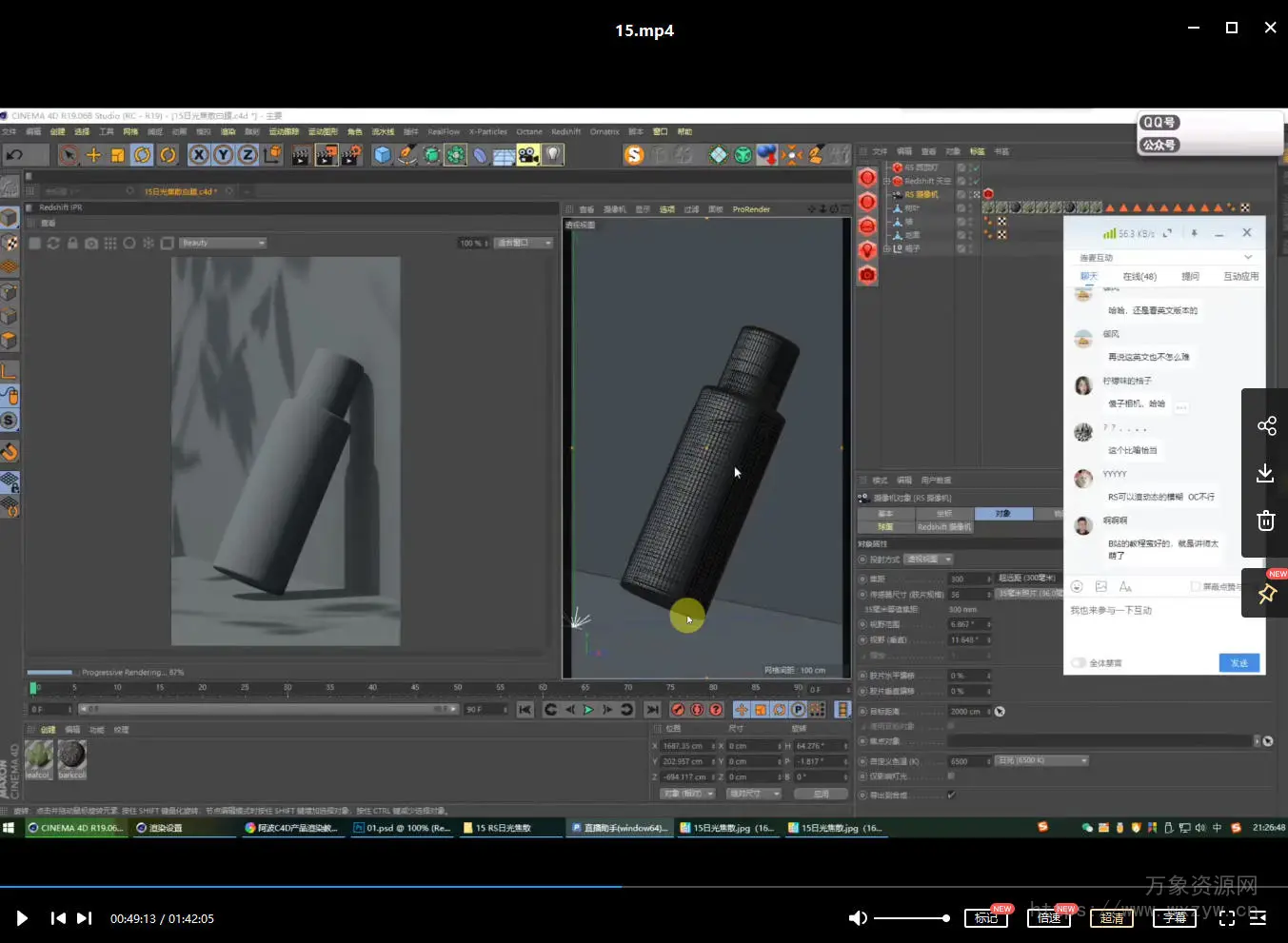The height and width of the screenshot is (943, 1288).
Task: Click the share icon in the side panel
Action: tap(1266, 425)
